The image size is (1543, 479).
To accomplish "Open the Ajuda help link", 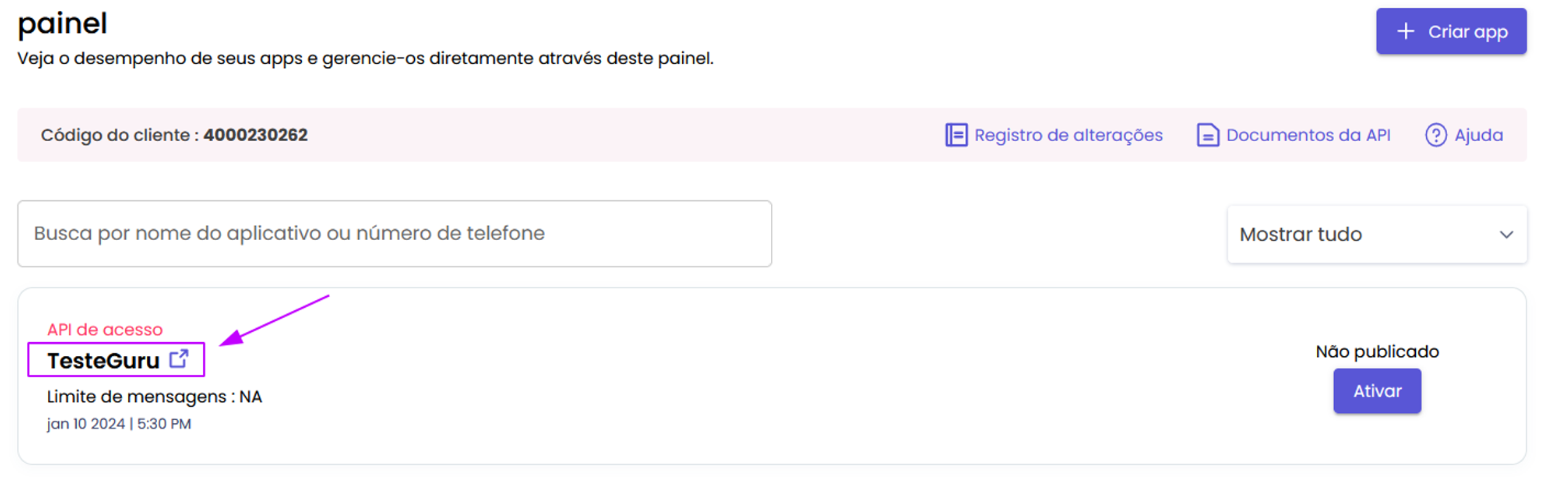I will point(1464,135).
